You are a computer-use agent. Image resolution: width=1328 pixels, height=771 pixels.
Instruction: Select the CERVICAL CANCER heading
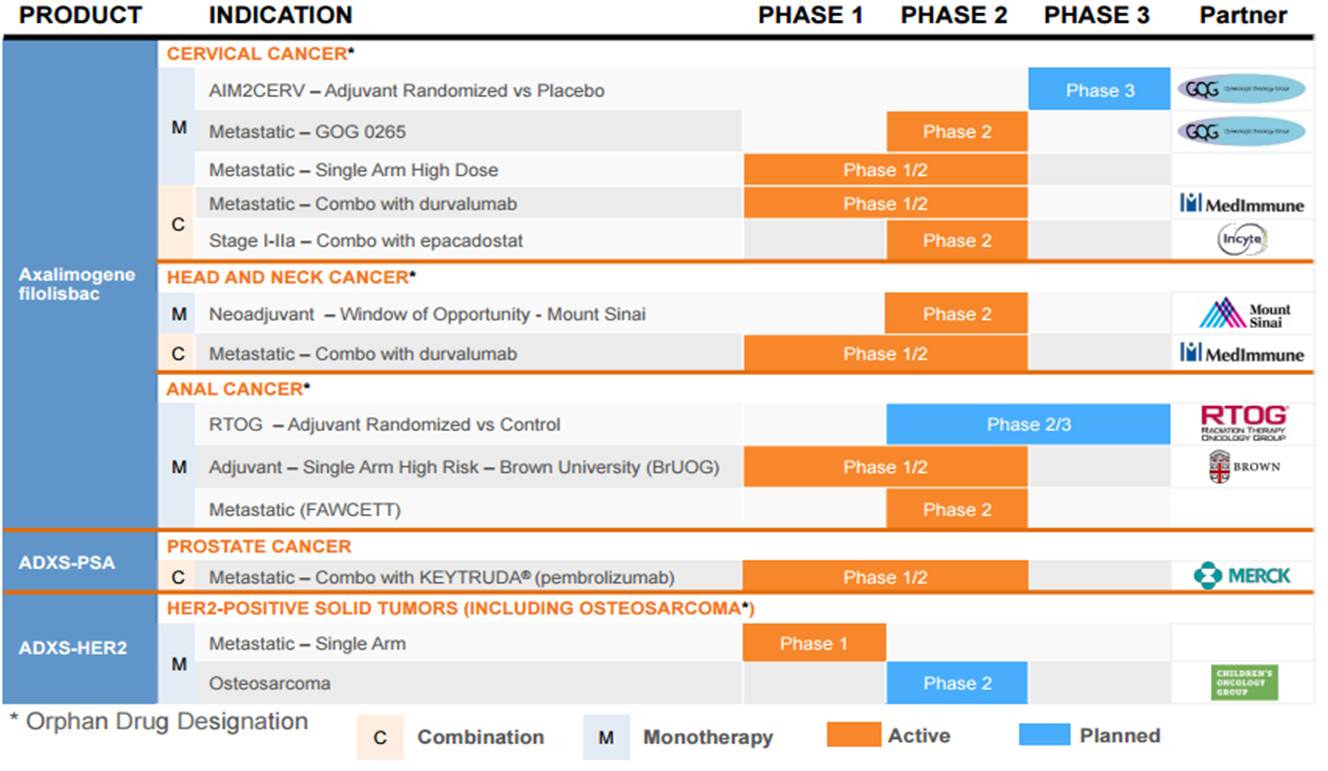click(x=257, y=54)
